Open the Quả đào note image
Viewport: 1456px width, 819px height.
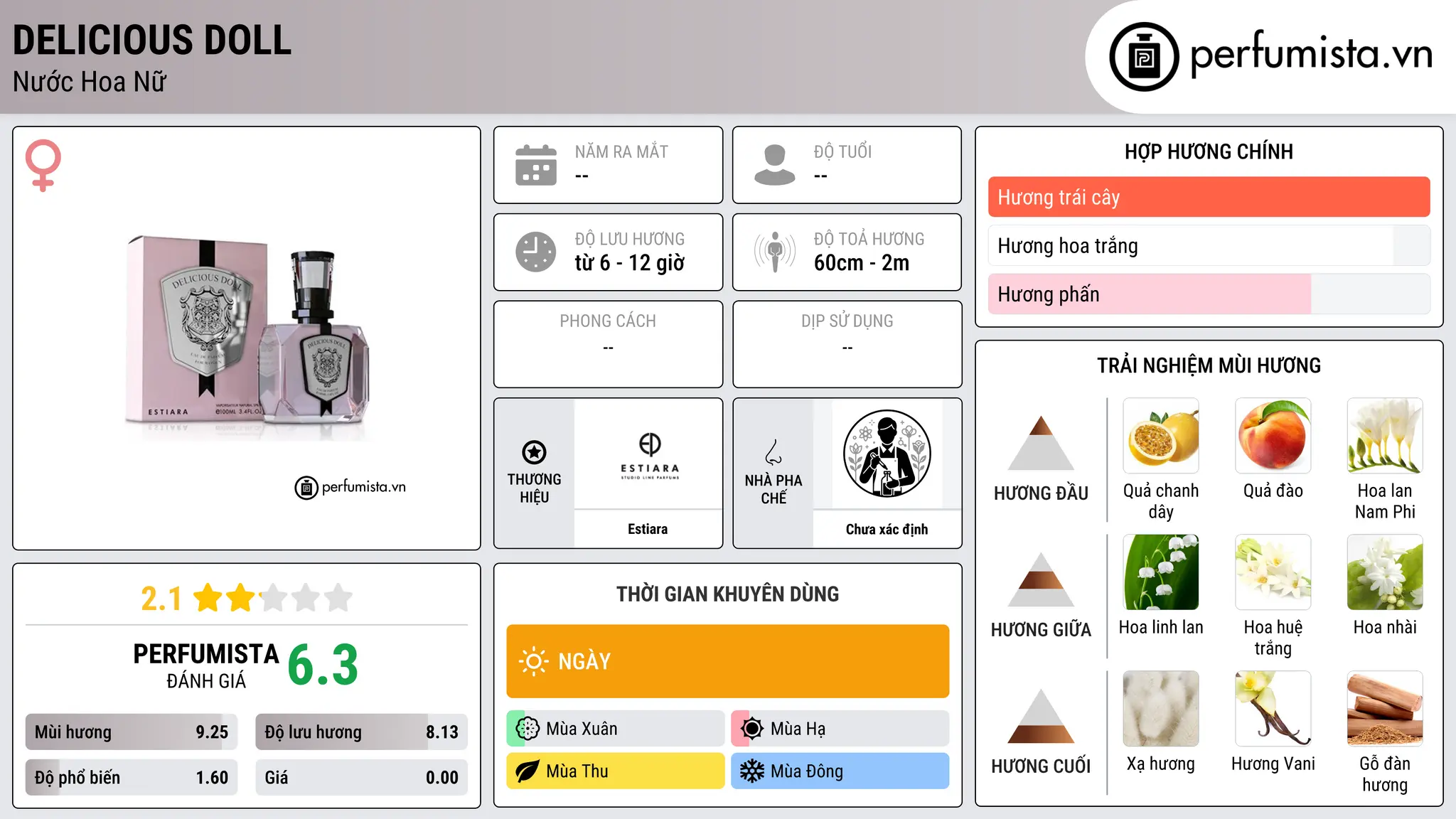(1273, 436)
